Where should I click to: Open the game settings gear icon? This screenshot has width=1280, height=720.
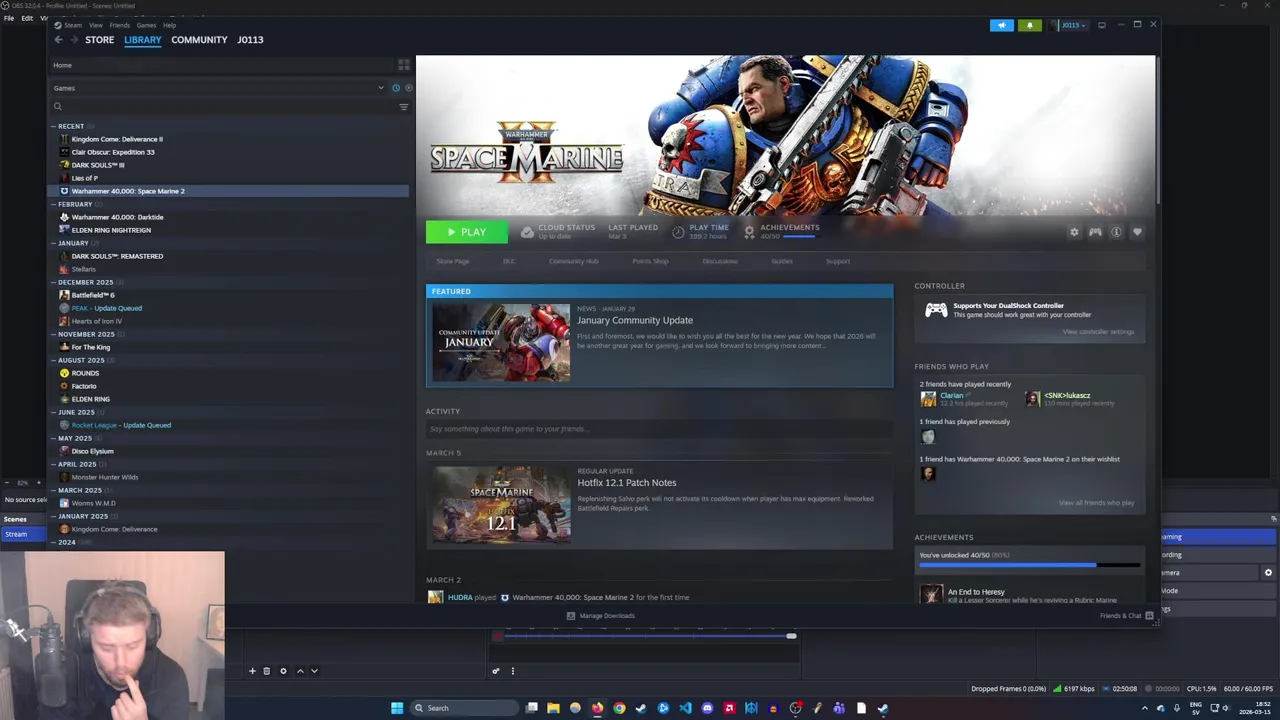pos(1074,232)
